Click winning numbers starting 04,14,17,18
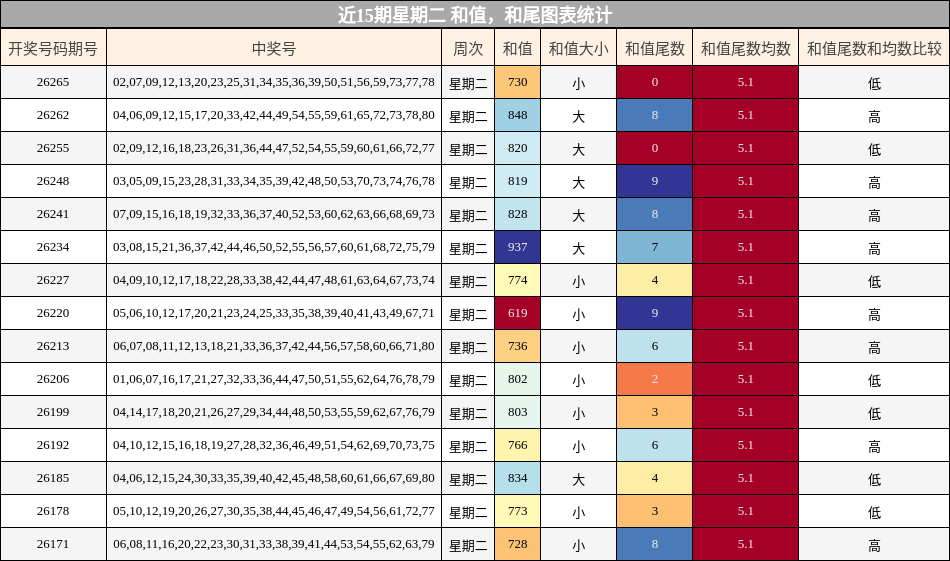The image size is (950, 561). [x=274, y=413]
